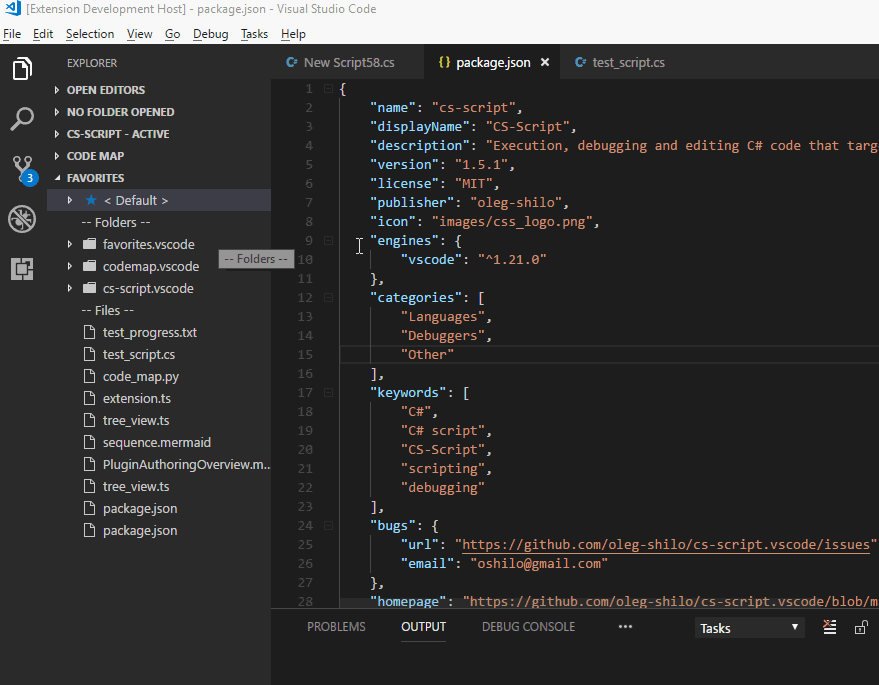The width and height of the screenshot is (879, 685).
Task: Open the Extensions view in the activity bar
Action: pos(22,269)
